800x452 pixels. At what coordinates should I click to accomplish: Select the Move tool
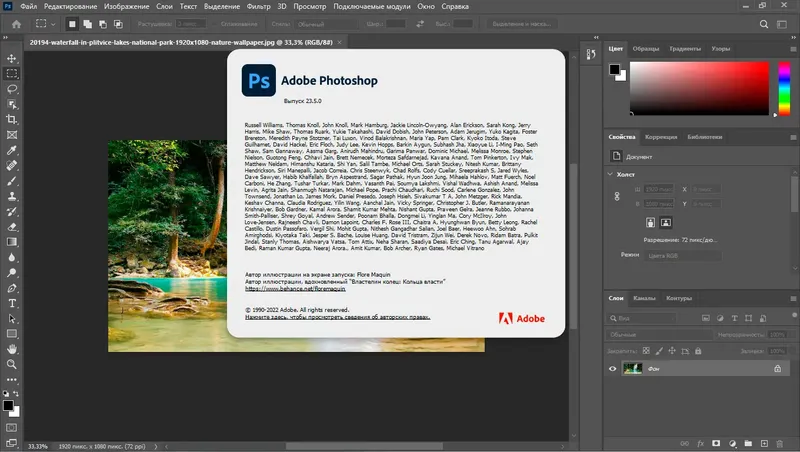(12, 59)
